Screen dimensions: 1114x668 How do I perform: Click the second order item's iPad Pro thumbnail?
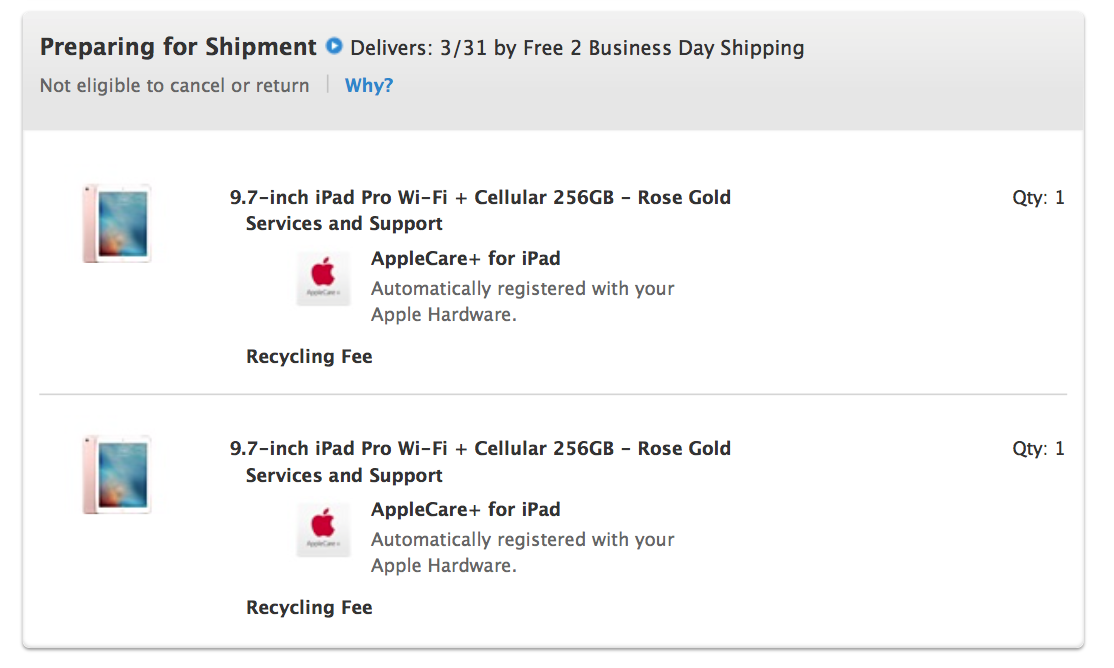[117, 474]
